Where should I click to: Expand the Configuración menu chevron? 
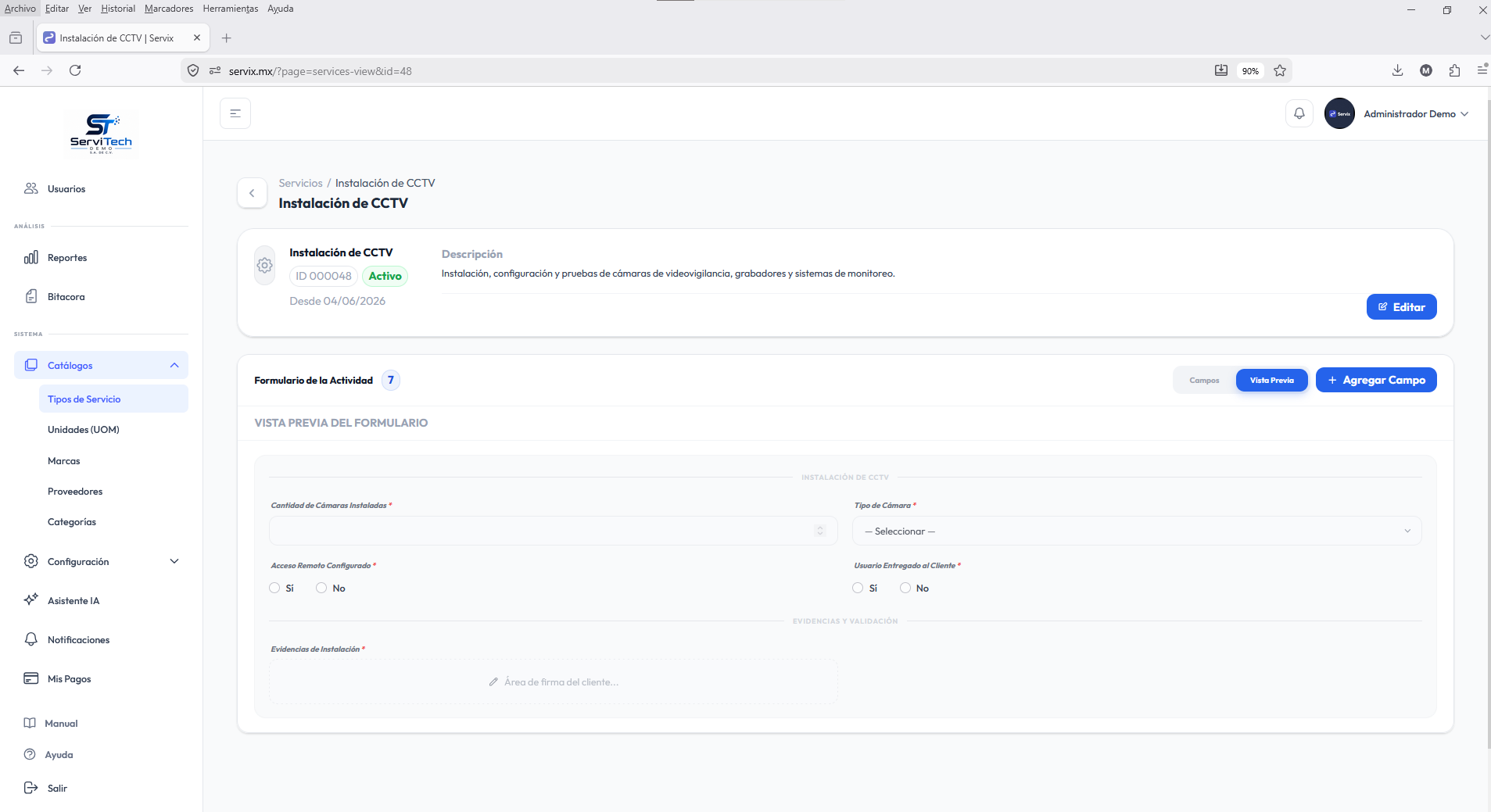coord(174,561)
